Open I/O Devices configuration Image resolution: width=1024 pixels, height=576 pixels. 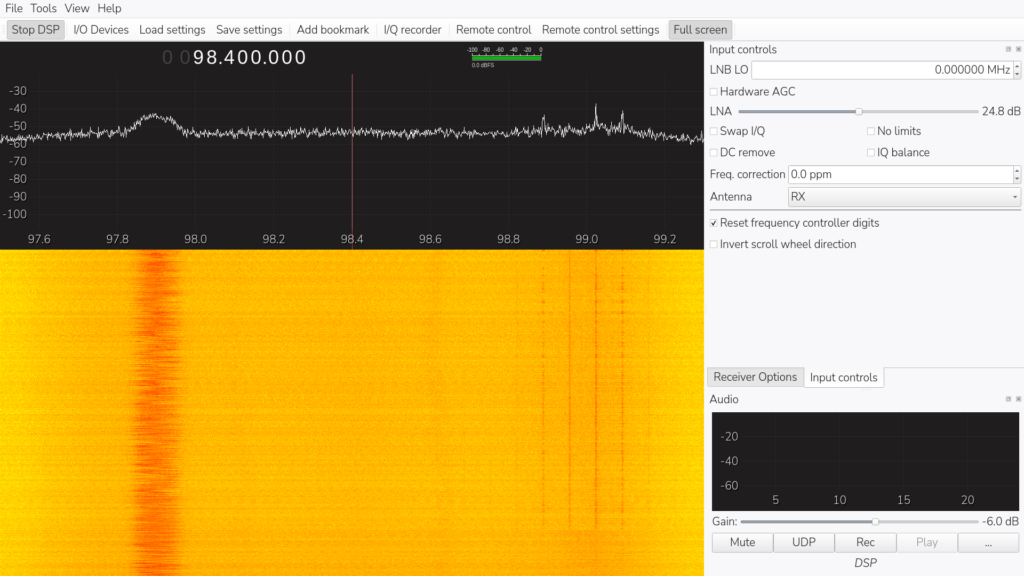101,30
